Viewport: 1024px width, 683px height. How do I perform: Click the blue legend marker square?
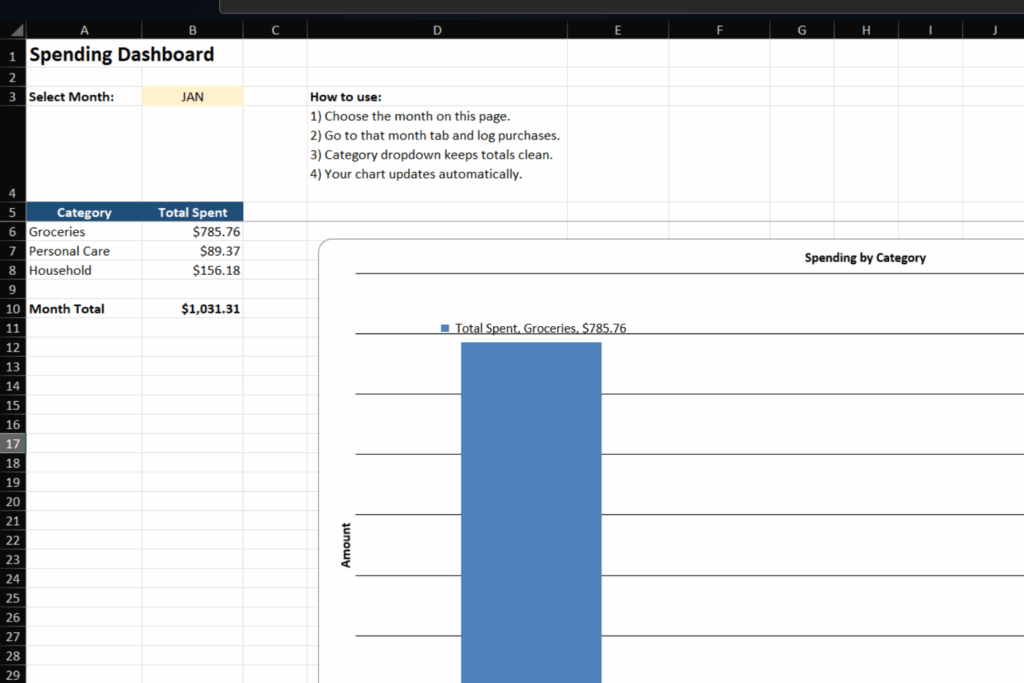[444, 327]
